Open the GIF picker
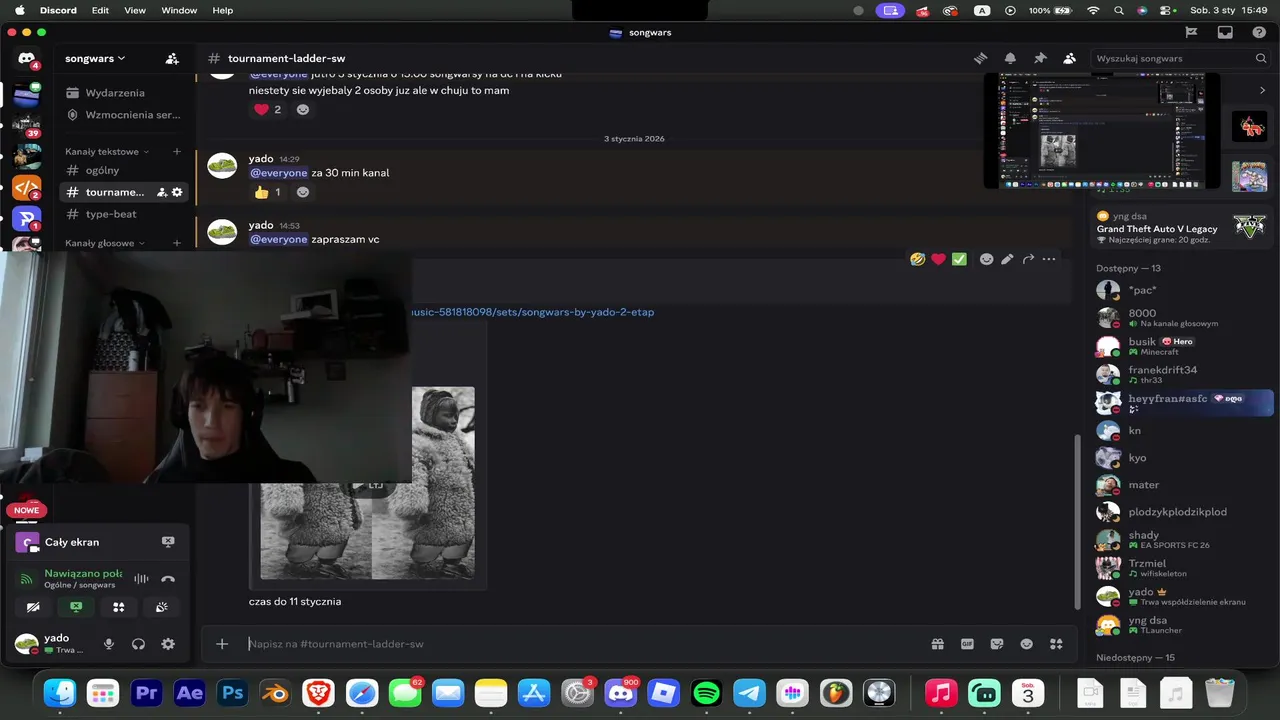The image size is (1280, 720). tap(967, 644)
